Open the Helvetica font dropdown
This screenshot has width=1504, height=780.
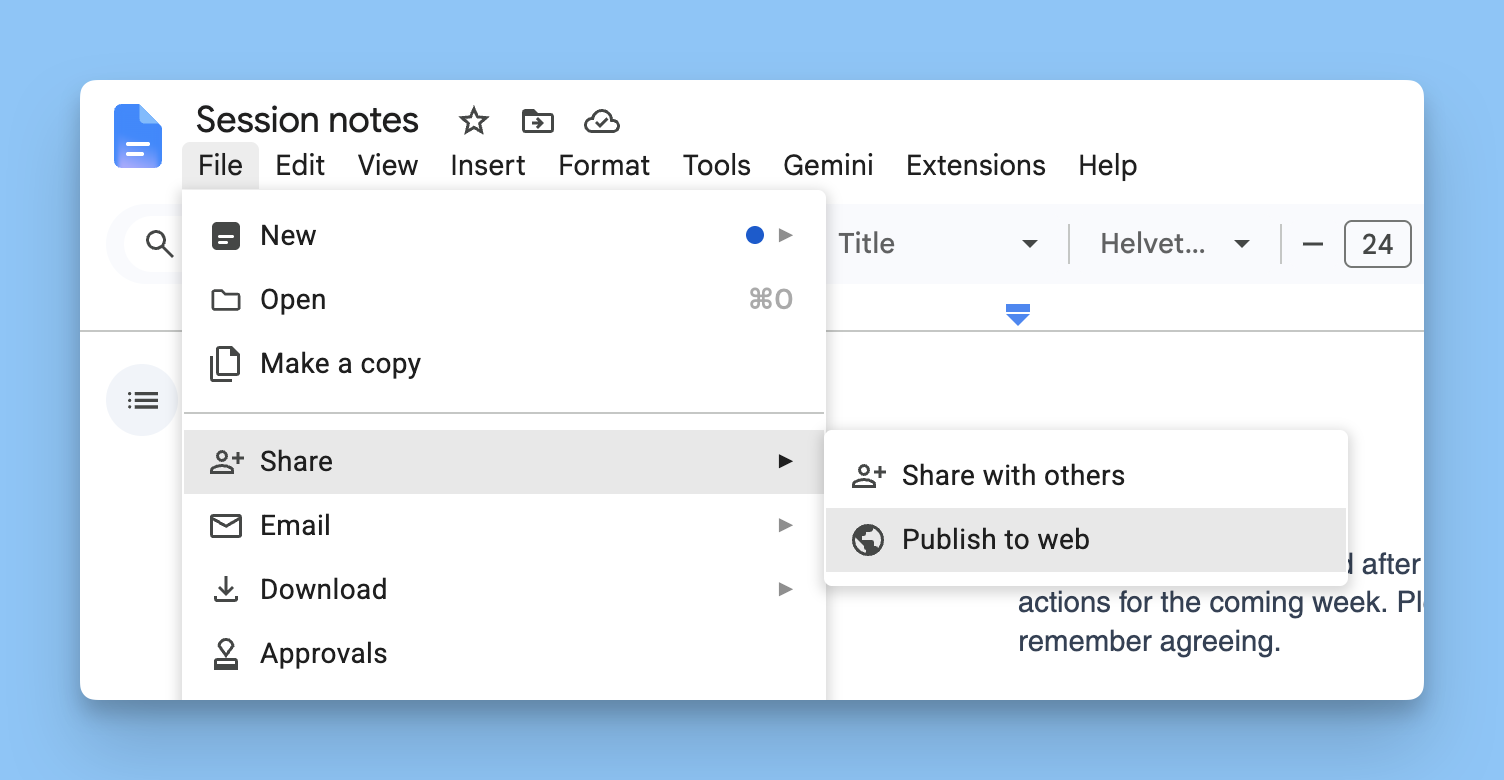point(1175,244)
